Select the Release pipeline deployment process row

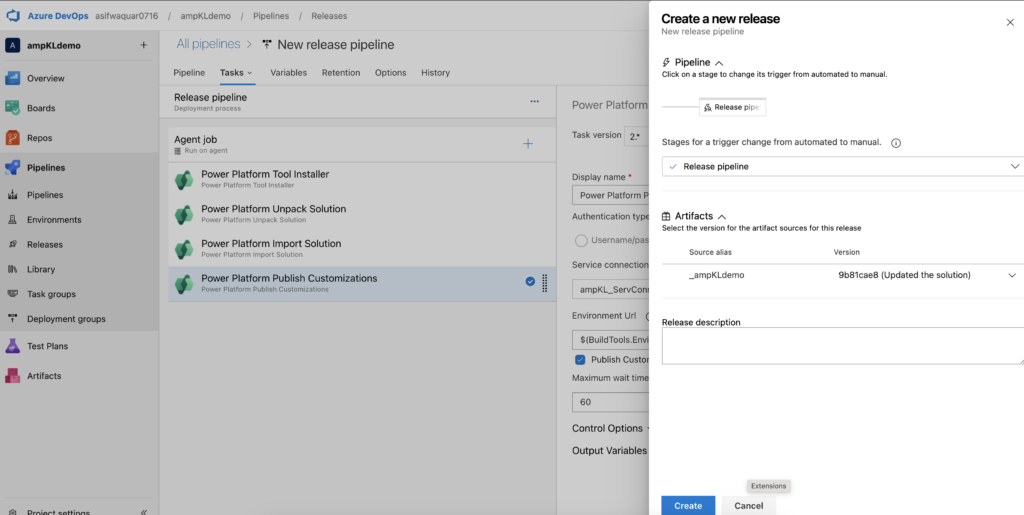click(x=358, y=102)
